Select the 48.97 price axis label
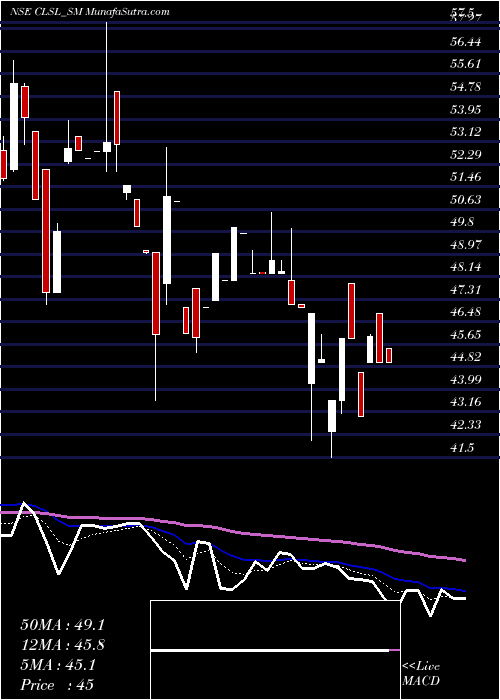 click(465, 245)
